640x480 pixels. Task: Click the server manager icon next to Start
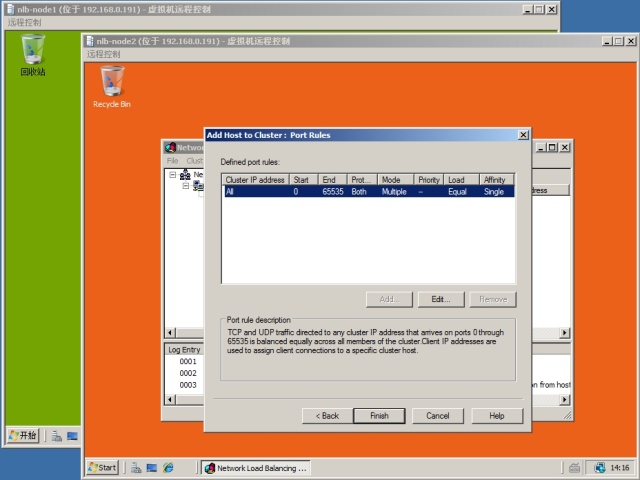[135, 467]
